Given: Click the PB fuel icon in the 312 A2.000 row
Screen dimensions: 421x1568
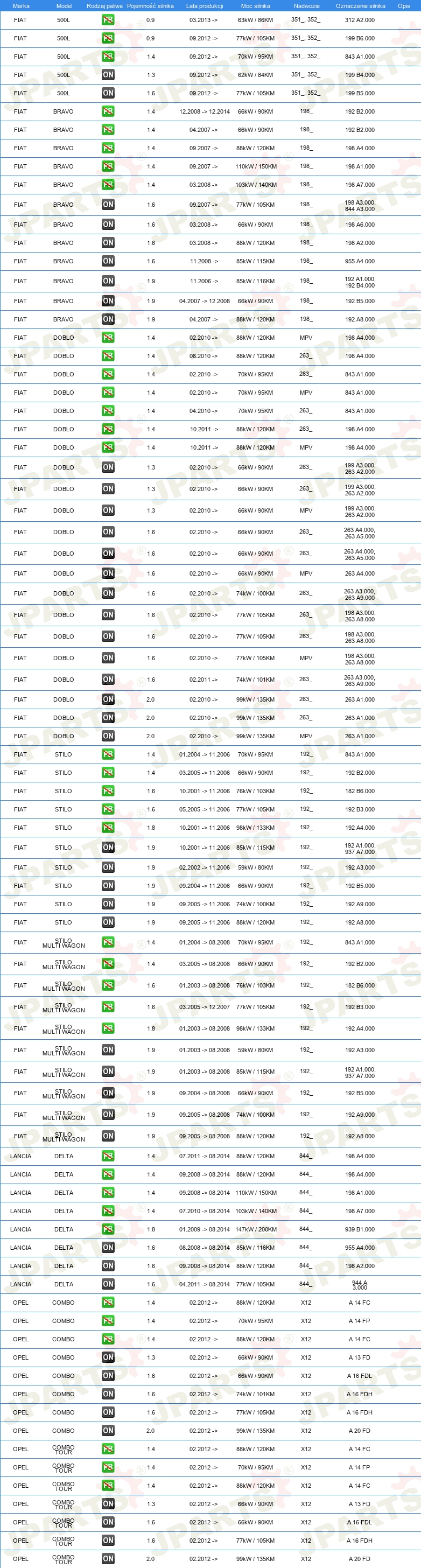Looking at the screenshot, I should pyautogui.click(x=108, y=20).
